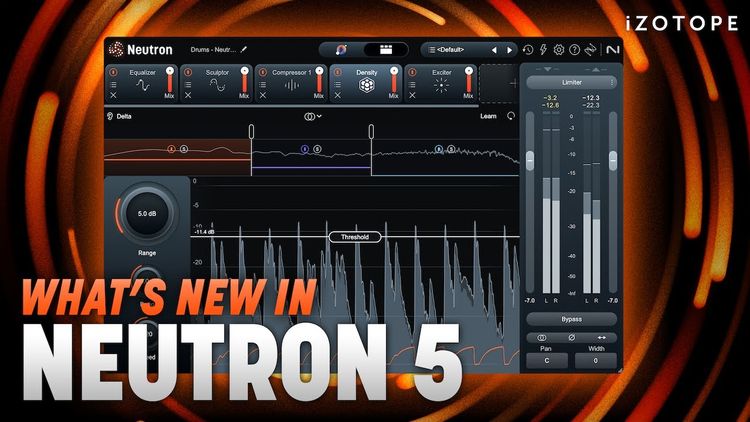Screen dimensions: 750x422
Task: Collapse output section triangle above Limiter
Action: (x=595, y=69)
